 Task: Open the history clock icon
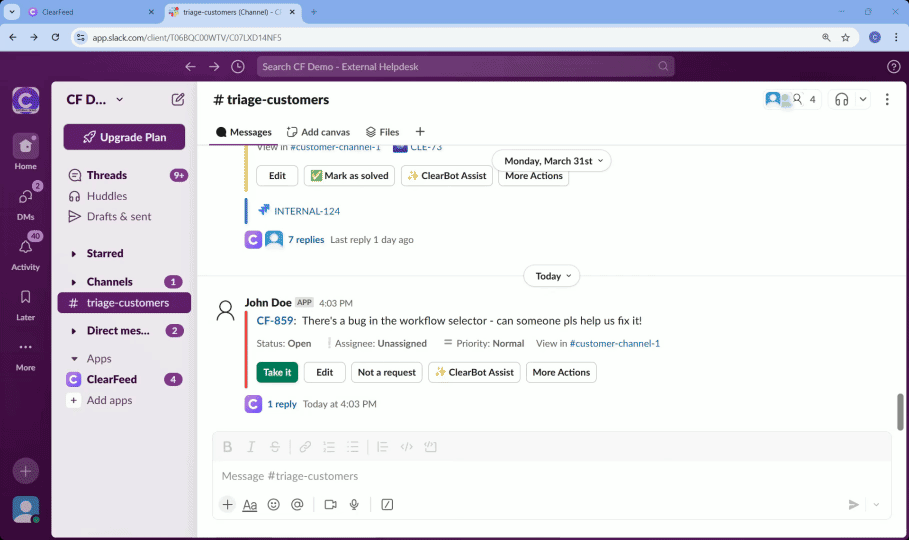237,67
